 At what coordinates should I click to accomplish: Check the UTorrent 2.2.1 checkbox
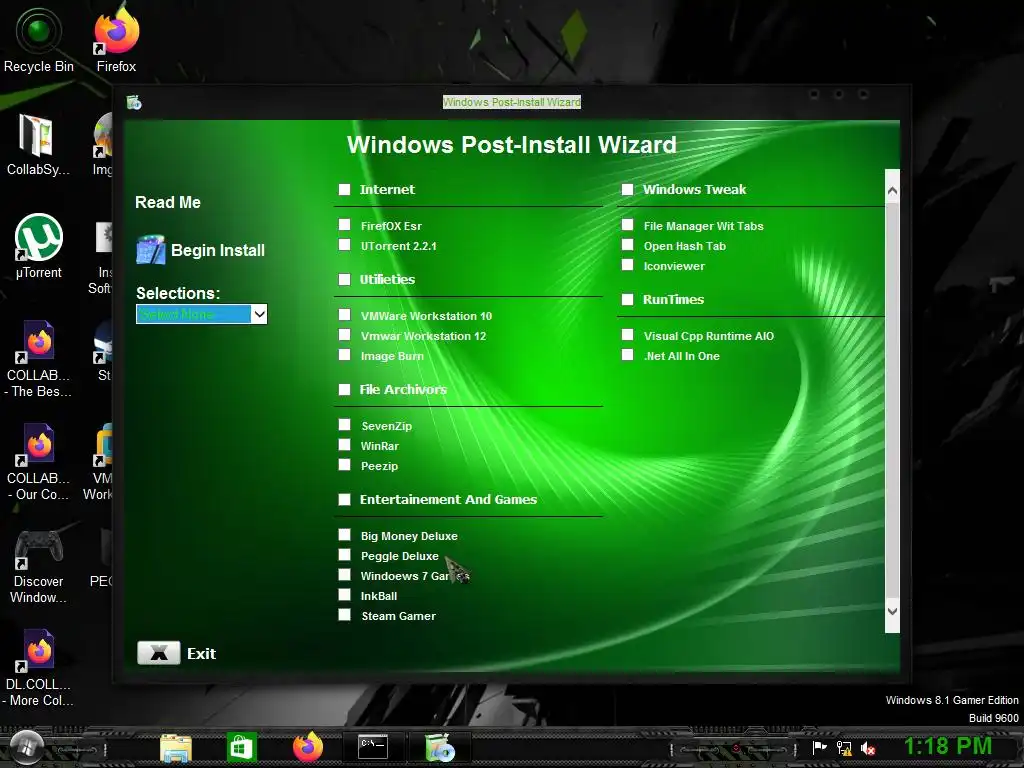[344, 245]
